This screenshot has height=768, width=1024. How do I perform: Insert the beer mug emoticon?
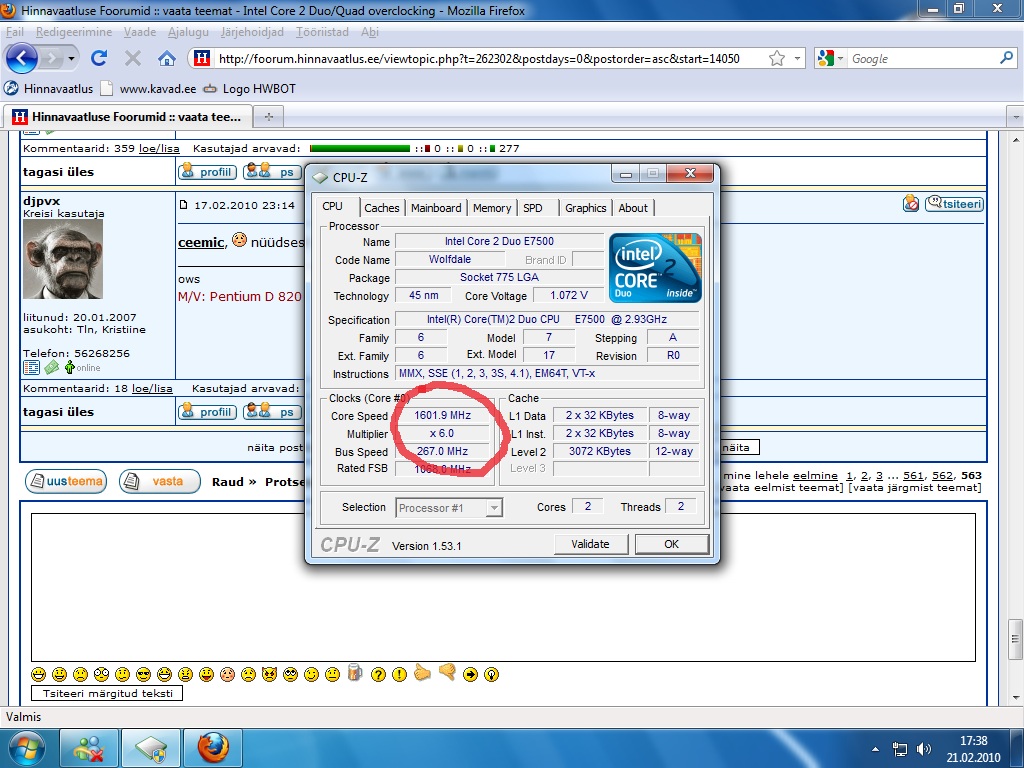click(355, 673)
